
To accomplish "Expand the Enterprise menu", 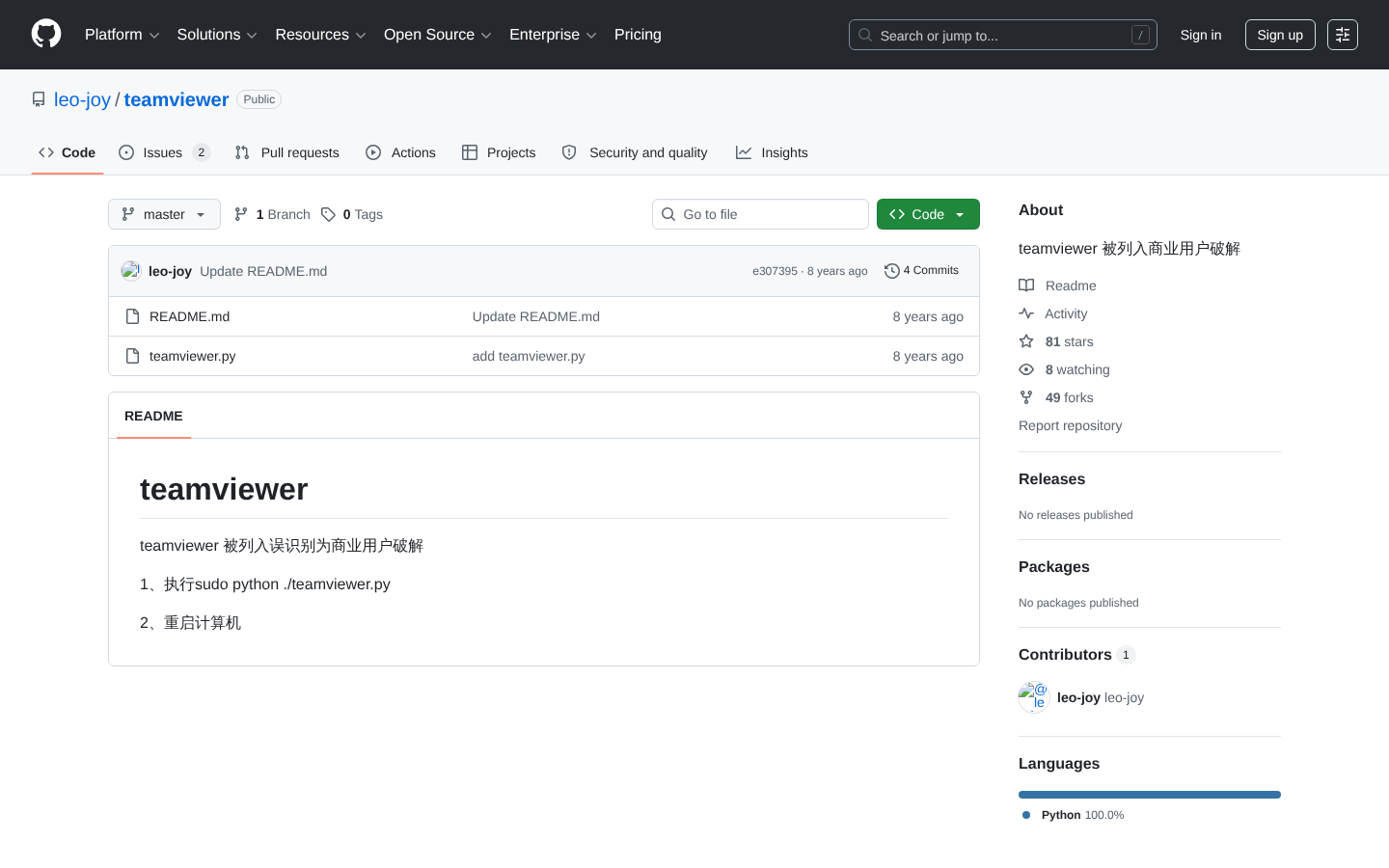I will (553, 35).
